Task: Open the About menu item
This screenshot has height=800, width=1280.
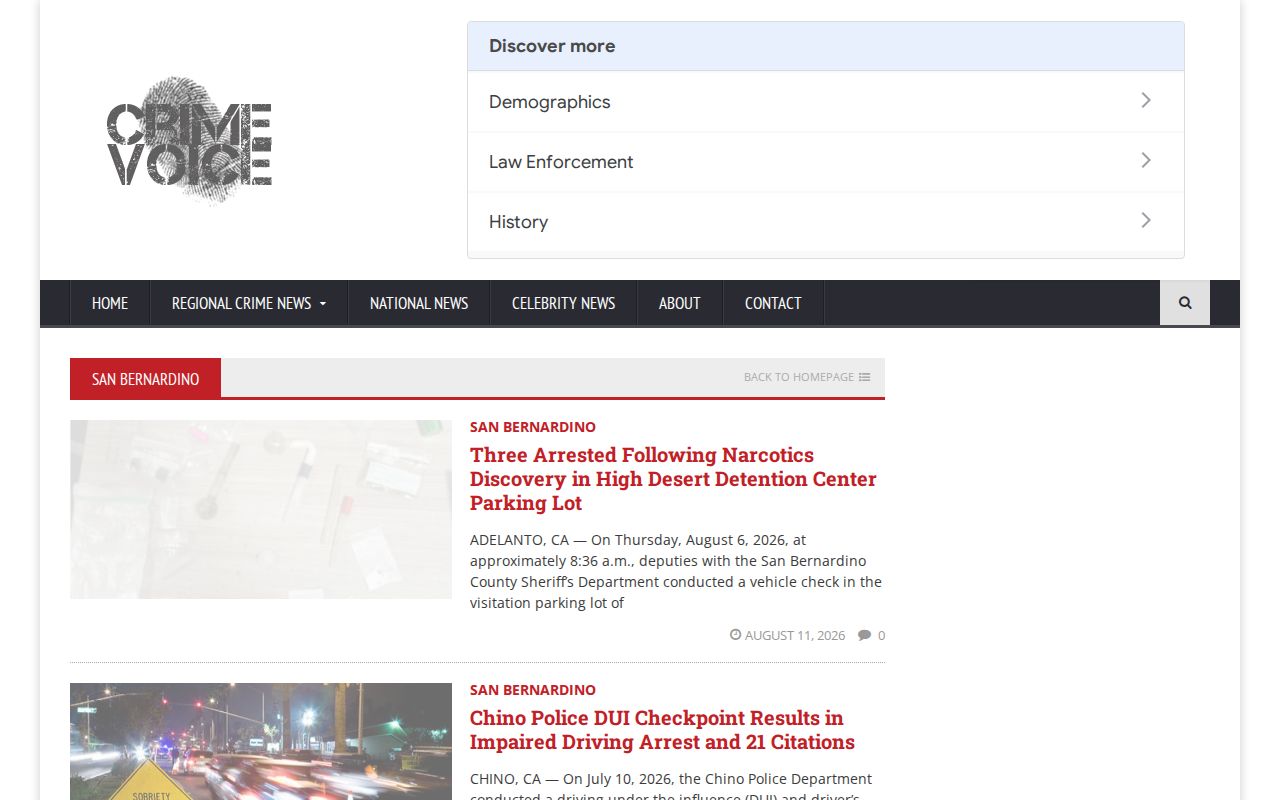Action: [x=680, y=303]
